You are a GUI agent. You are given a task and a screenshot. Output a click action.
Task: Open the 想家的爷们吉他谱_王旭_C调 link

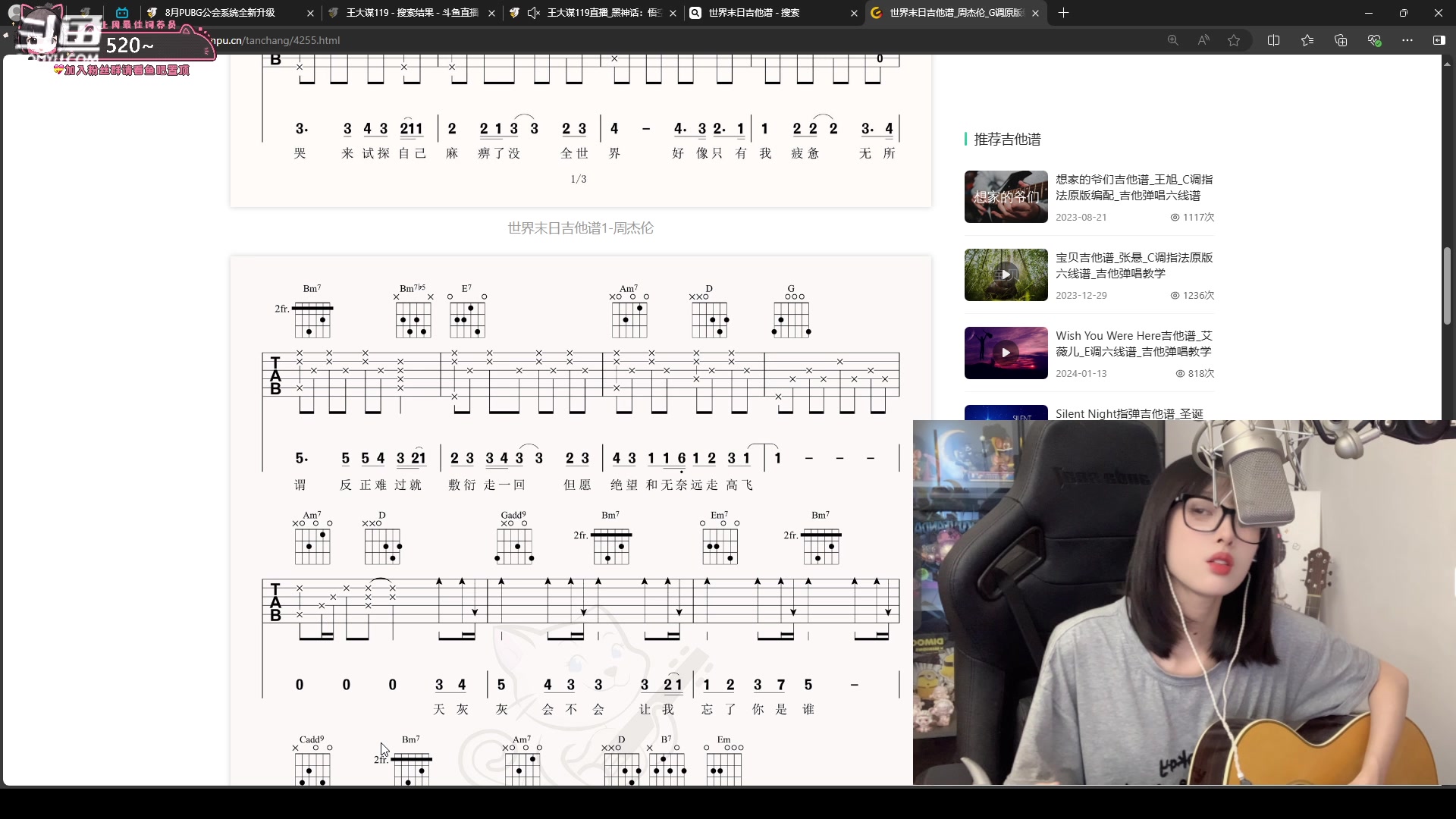click(1134, 187)
